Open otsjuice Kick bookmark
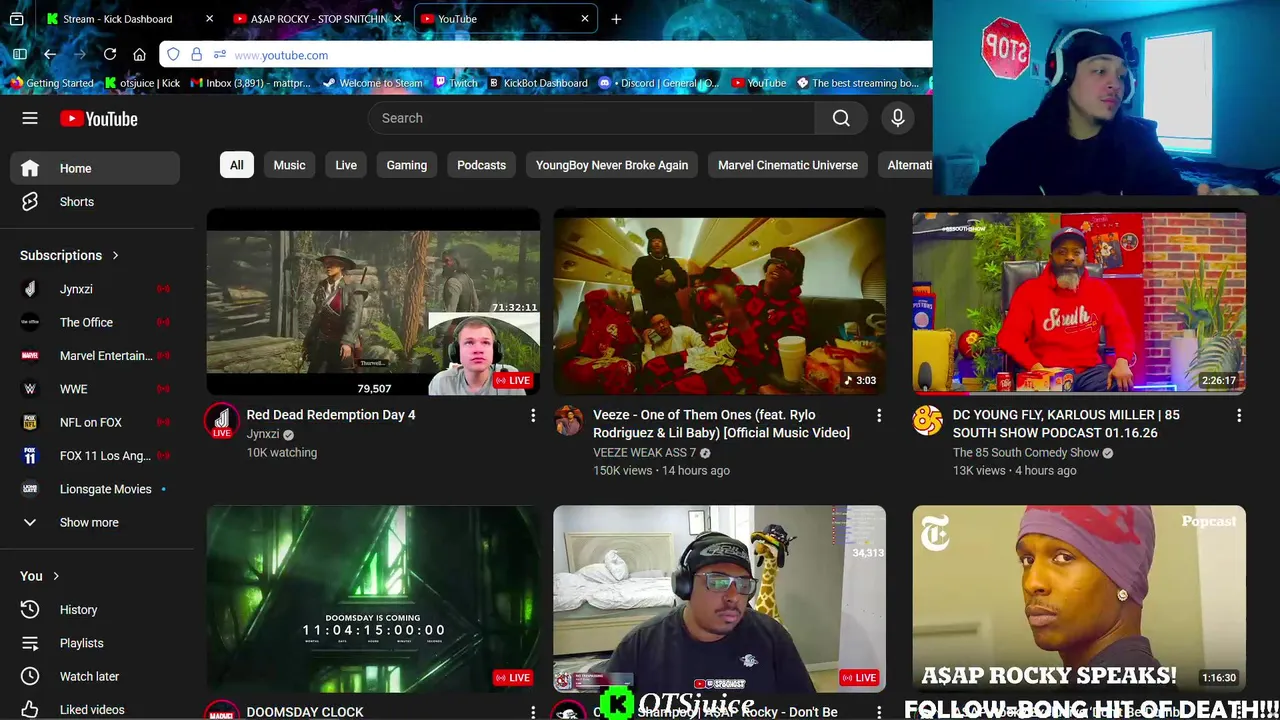This screenshot has width=1280, height=720. coord(143,83)
